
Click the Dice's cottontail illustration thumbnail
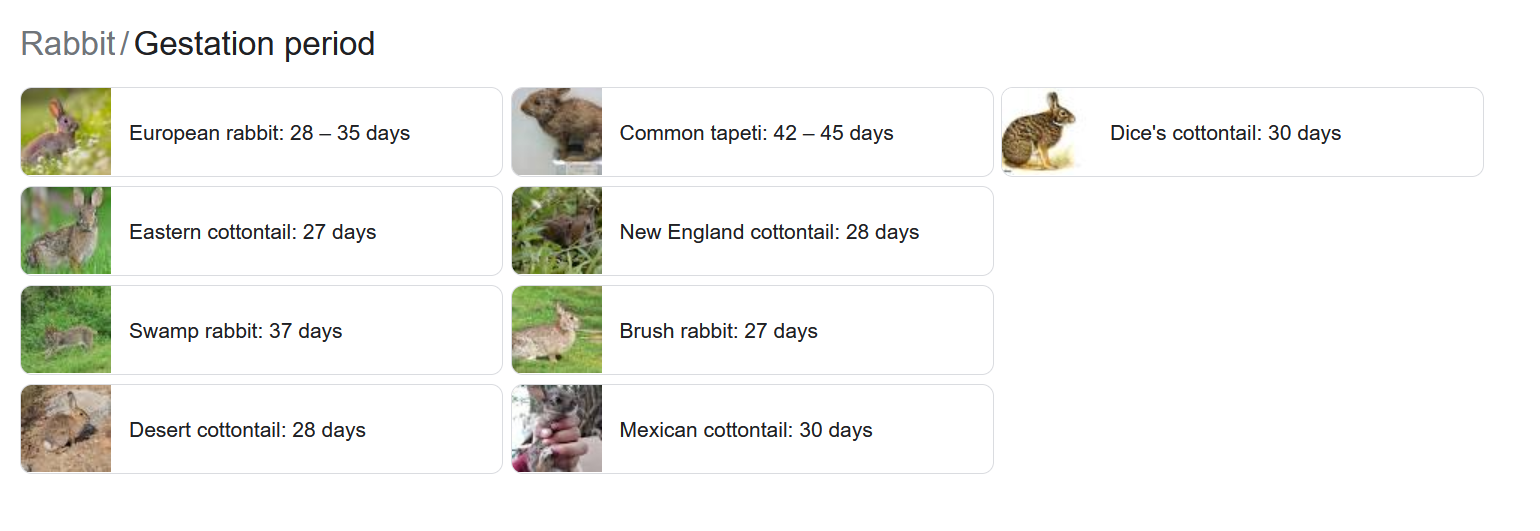point(1047,132)
